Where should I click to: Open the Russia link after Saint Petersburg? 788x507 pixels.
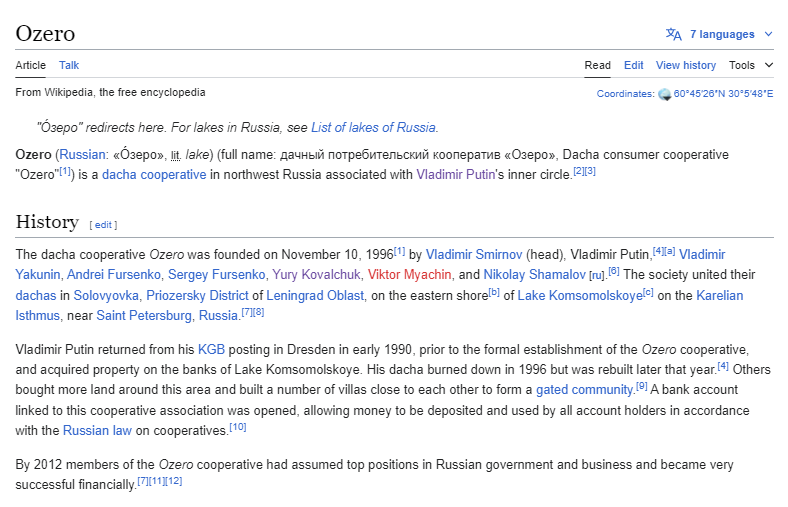[x=218, y=316]
